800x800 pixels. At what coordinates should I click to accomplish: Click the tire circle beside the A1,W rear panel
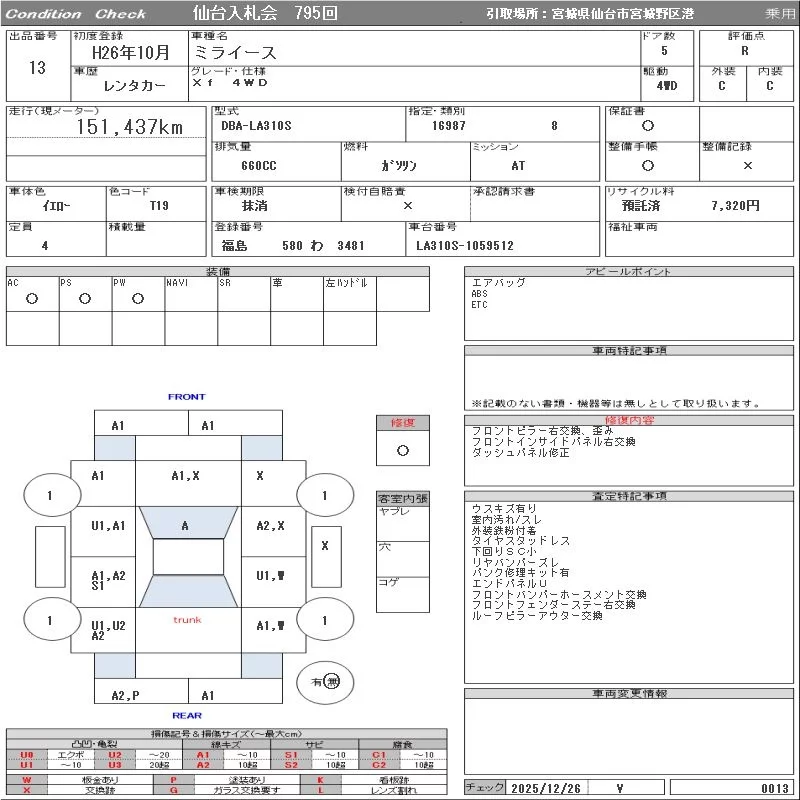point(324,621)
